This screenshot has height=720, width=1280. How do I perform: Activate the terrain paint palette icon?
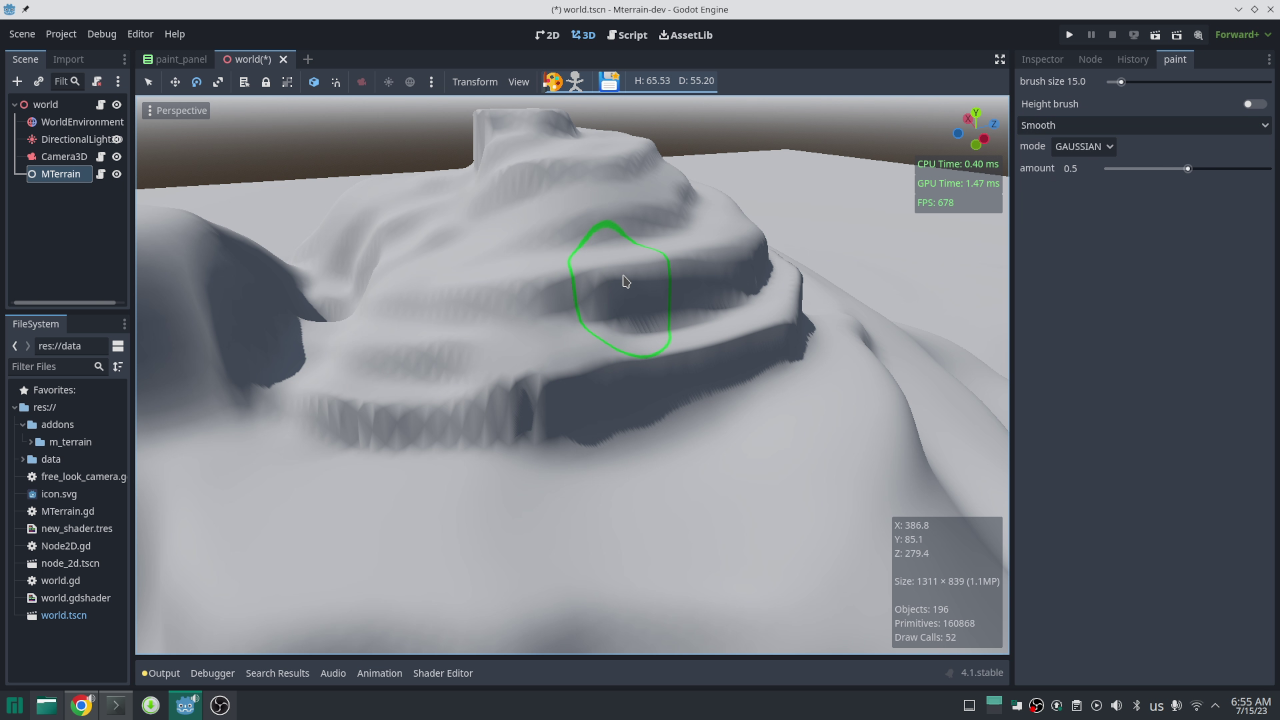(552, 81)
